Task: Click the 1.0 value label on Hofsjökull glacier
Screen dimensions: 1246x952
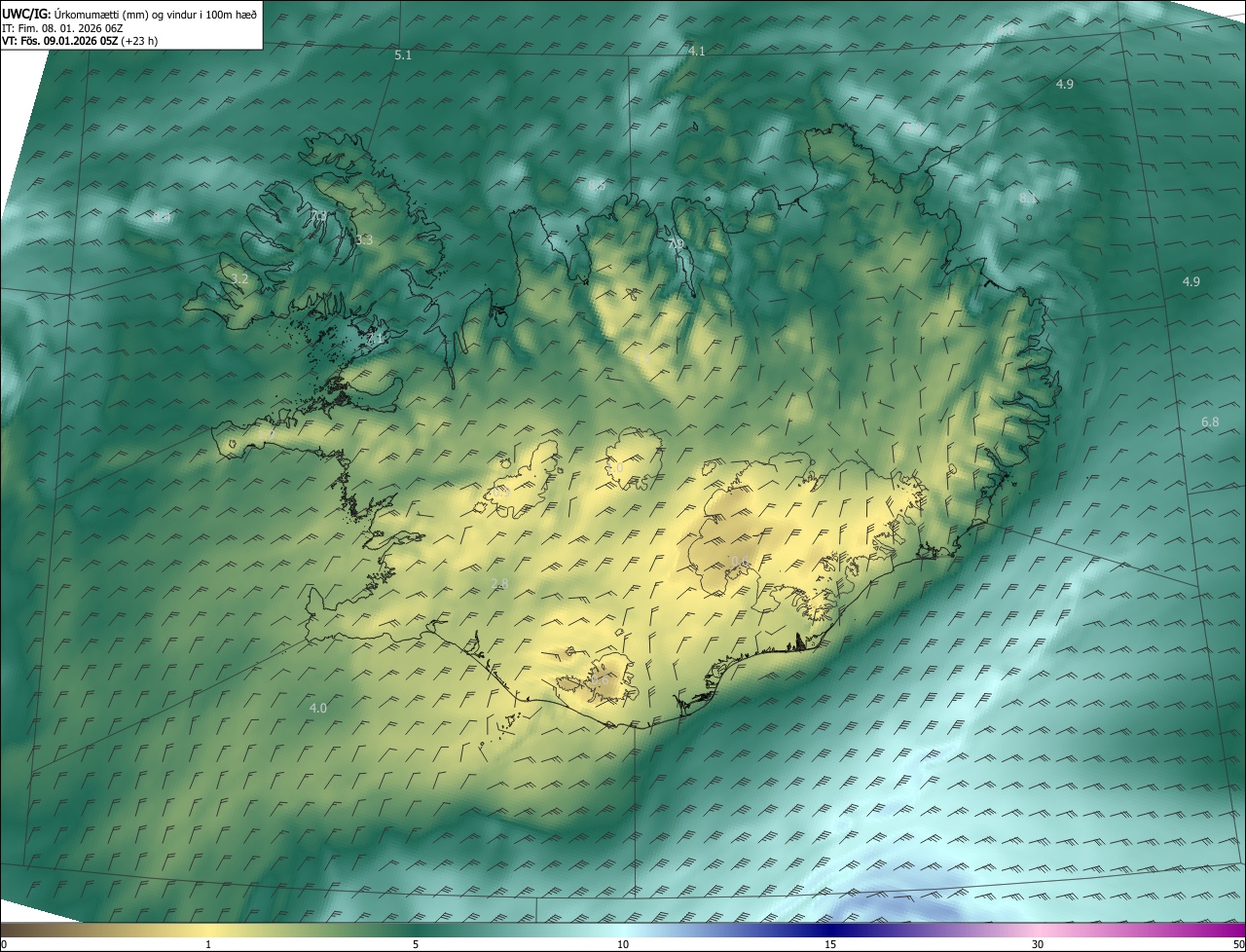Action: [615, 468]
